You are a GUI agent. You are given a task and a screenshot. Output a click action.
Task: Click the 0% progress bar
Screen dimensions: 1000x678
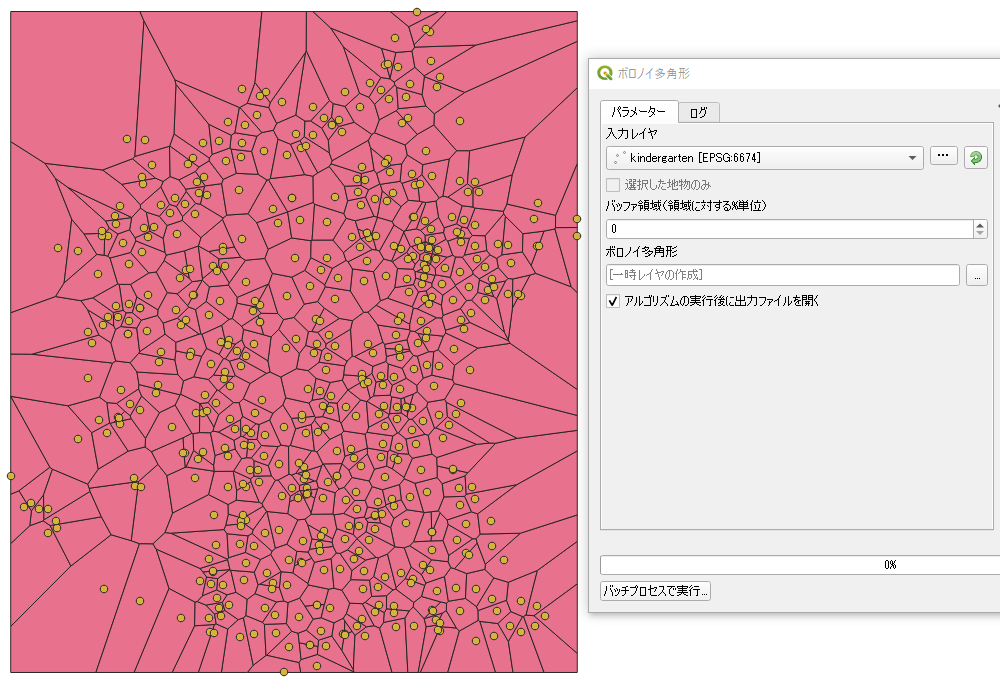pyautogui.click(x=800, y=564)
